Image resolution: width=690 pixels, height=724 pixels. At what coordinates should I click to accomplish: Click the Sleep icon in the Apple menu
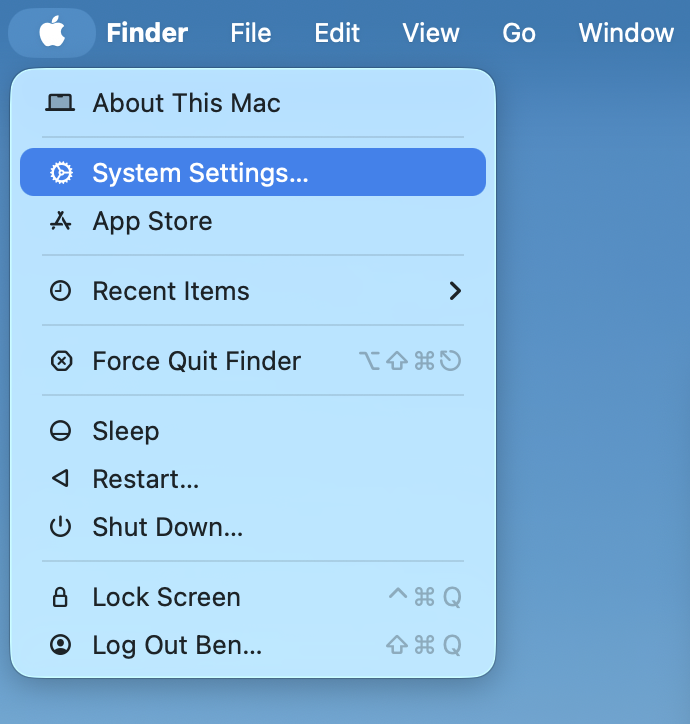pyautogui.click(x=61, y=431)
